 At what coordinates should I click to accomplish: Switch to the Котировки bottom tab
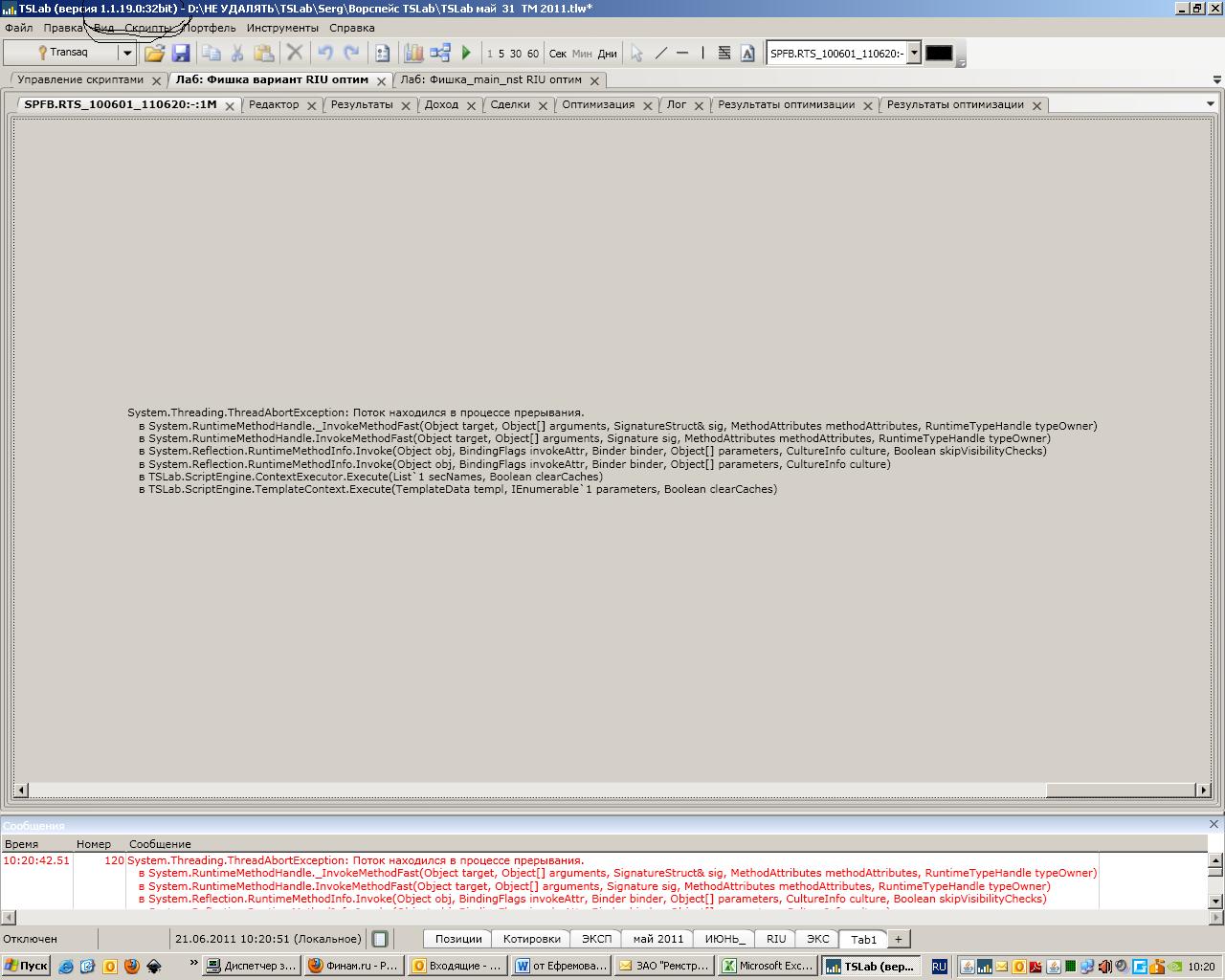(x=531, y=939)
